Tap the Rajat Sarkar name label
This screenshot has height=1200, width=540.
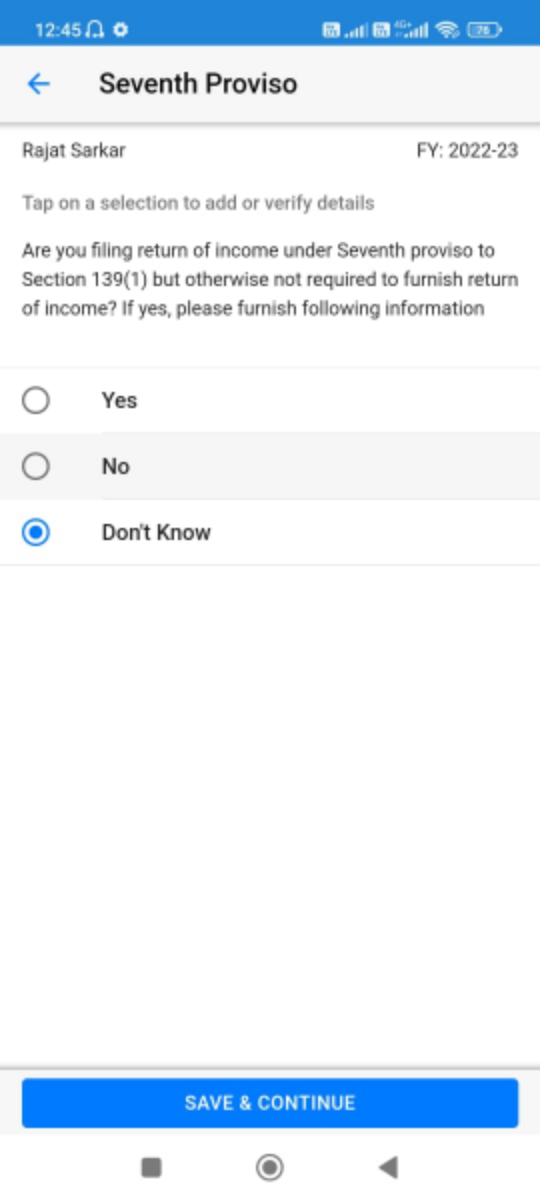point(74,151)
